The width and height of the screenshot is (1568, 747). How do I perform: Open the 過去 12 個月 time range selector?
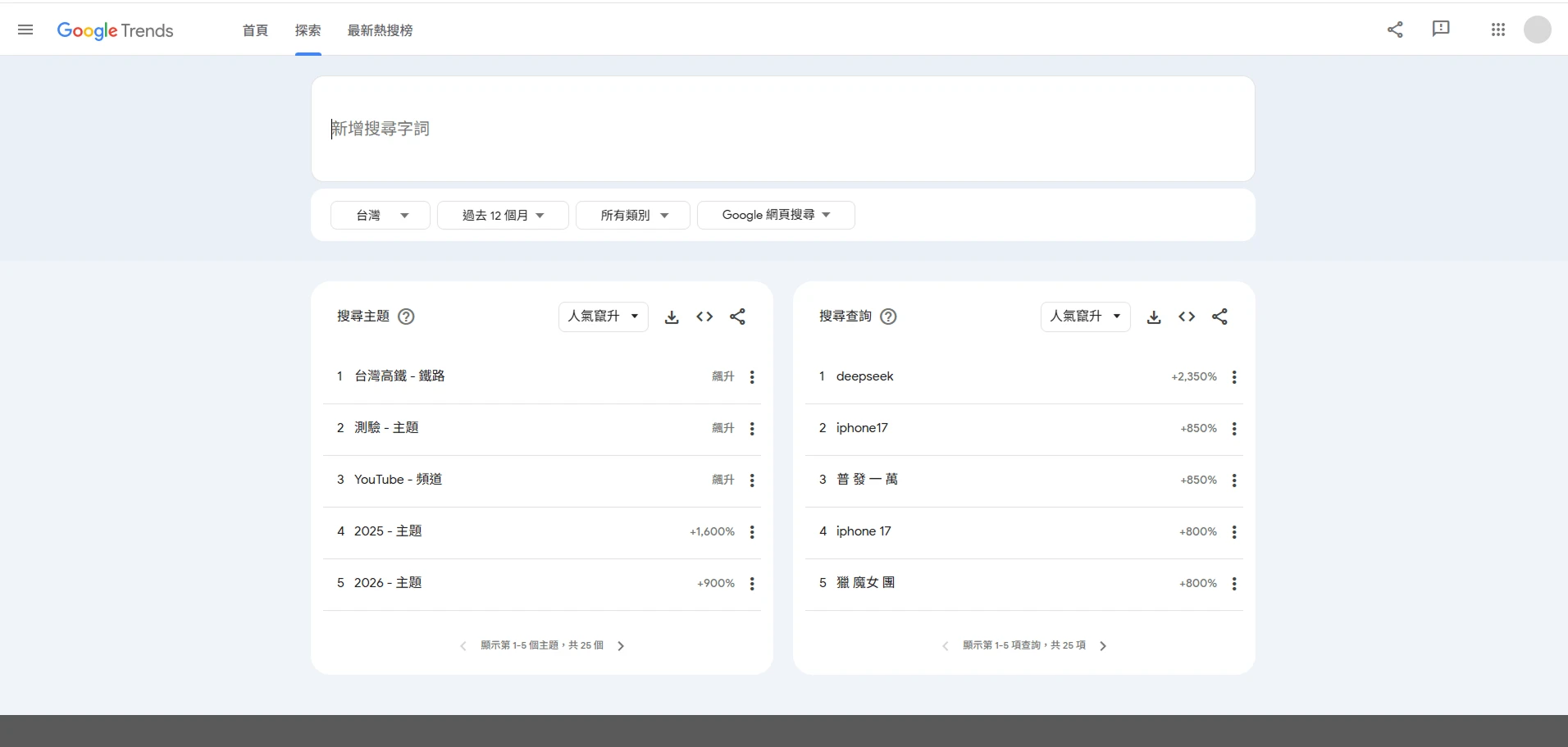tap(502, 215)
